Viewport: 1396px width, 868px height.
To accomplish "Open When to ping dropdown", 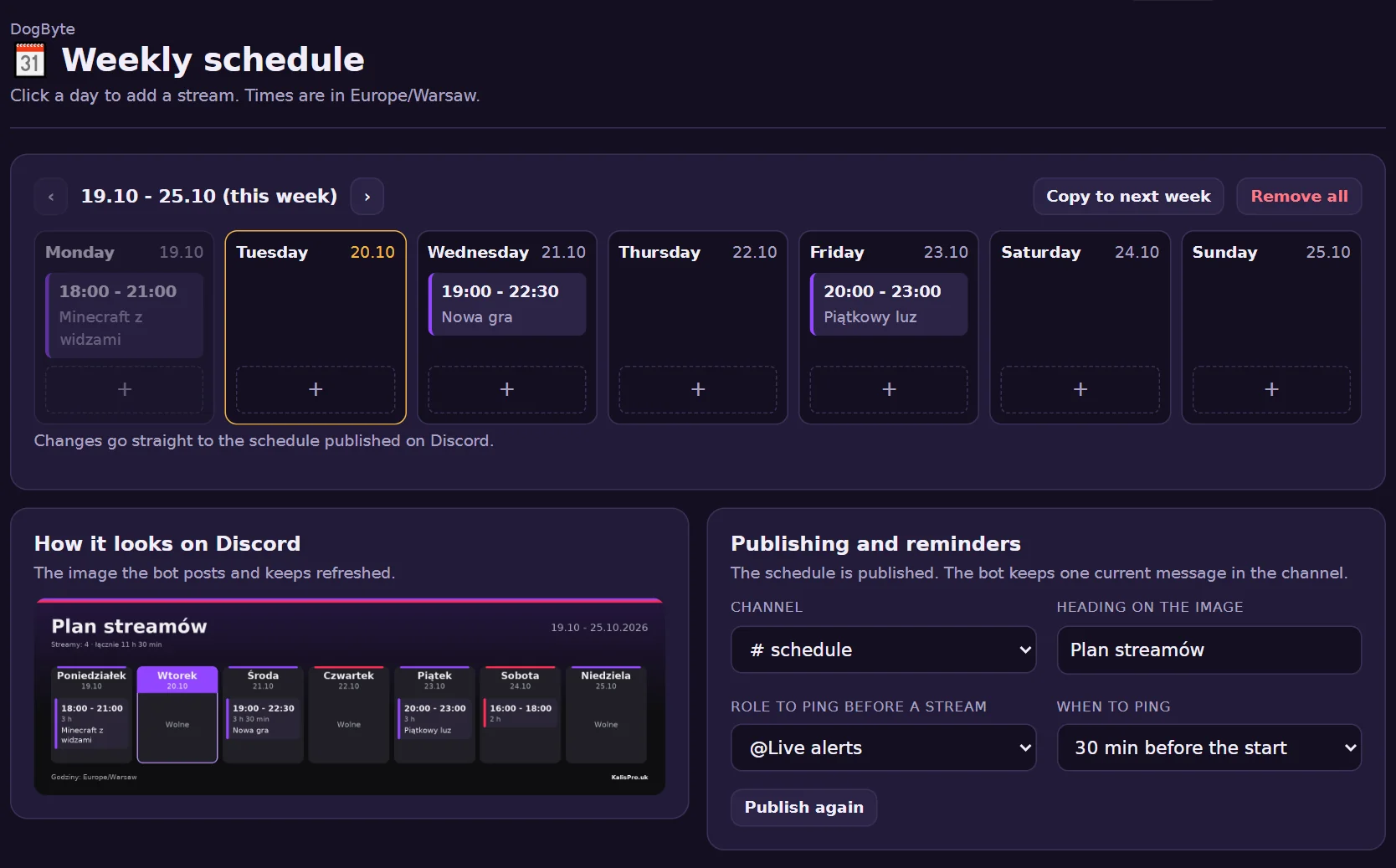I will (1209, 747).
